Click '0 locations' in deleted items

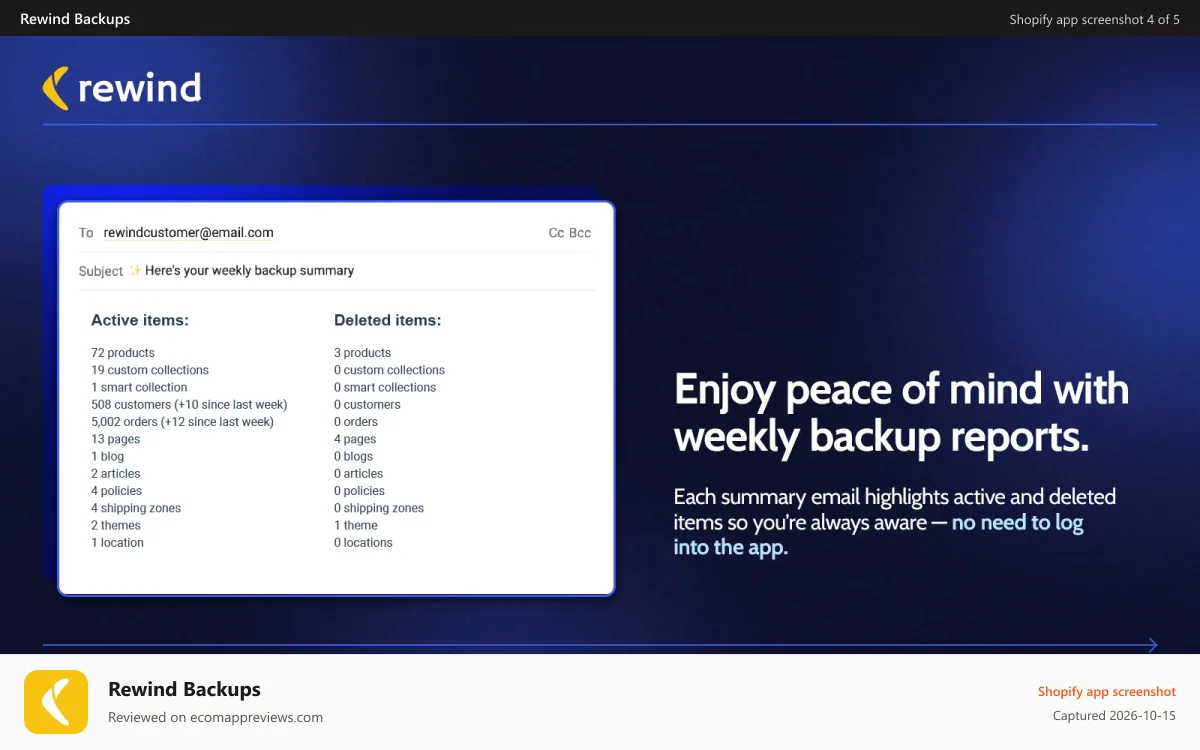[363, 543]
